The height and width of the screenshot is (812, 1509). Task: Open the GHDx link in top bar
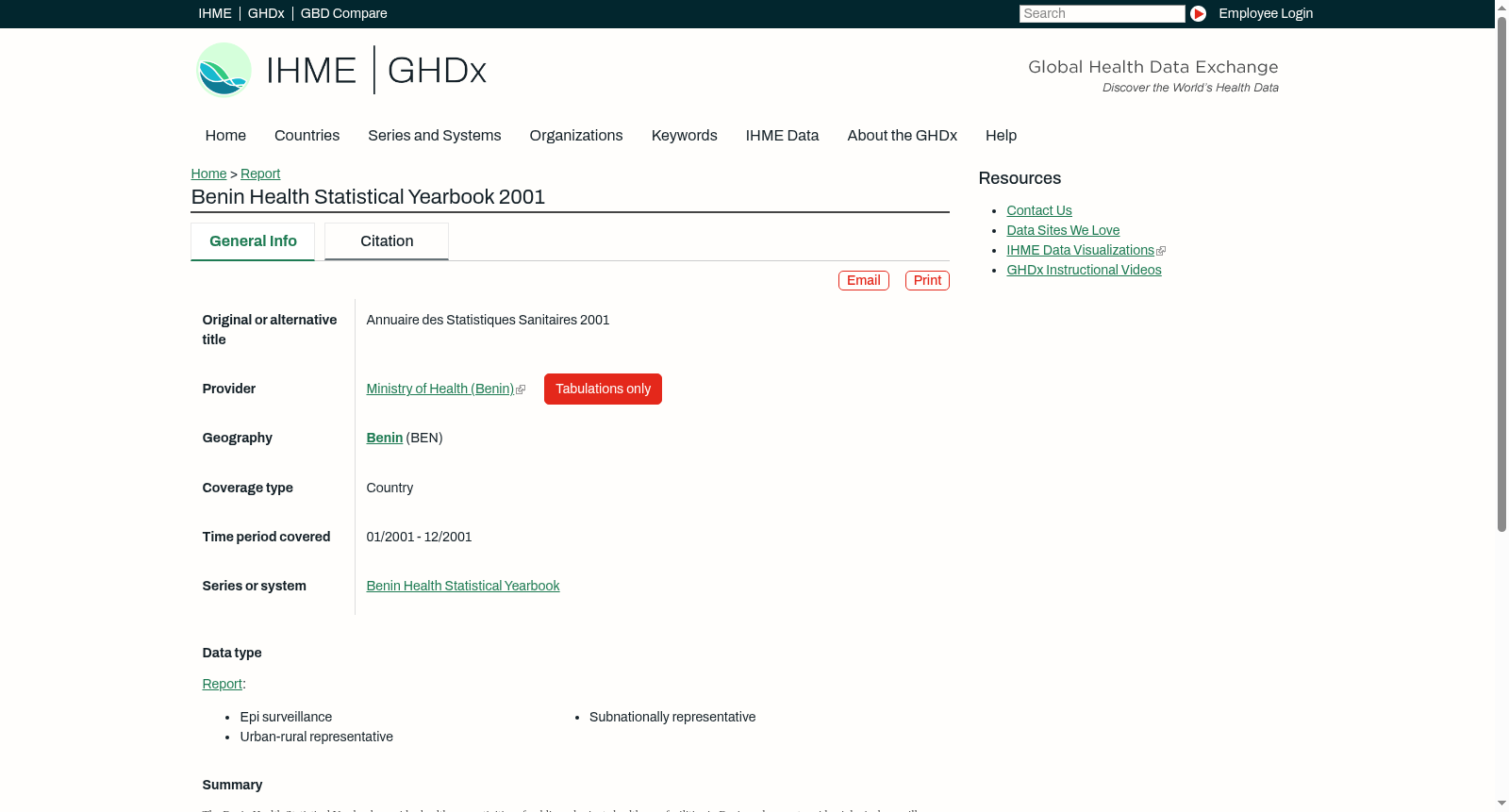pyautogui.click(x=266, y=13)
